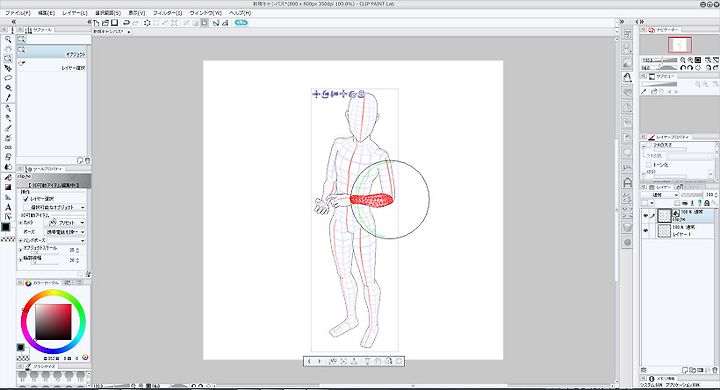720x390 pixels.
Task: Open the フィルター(I) menu
Action: (168, 13)
